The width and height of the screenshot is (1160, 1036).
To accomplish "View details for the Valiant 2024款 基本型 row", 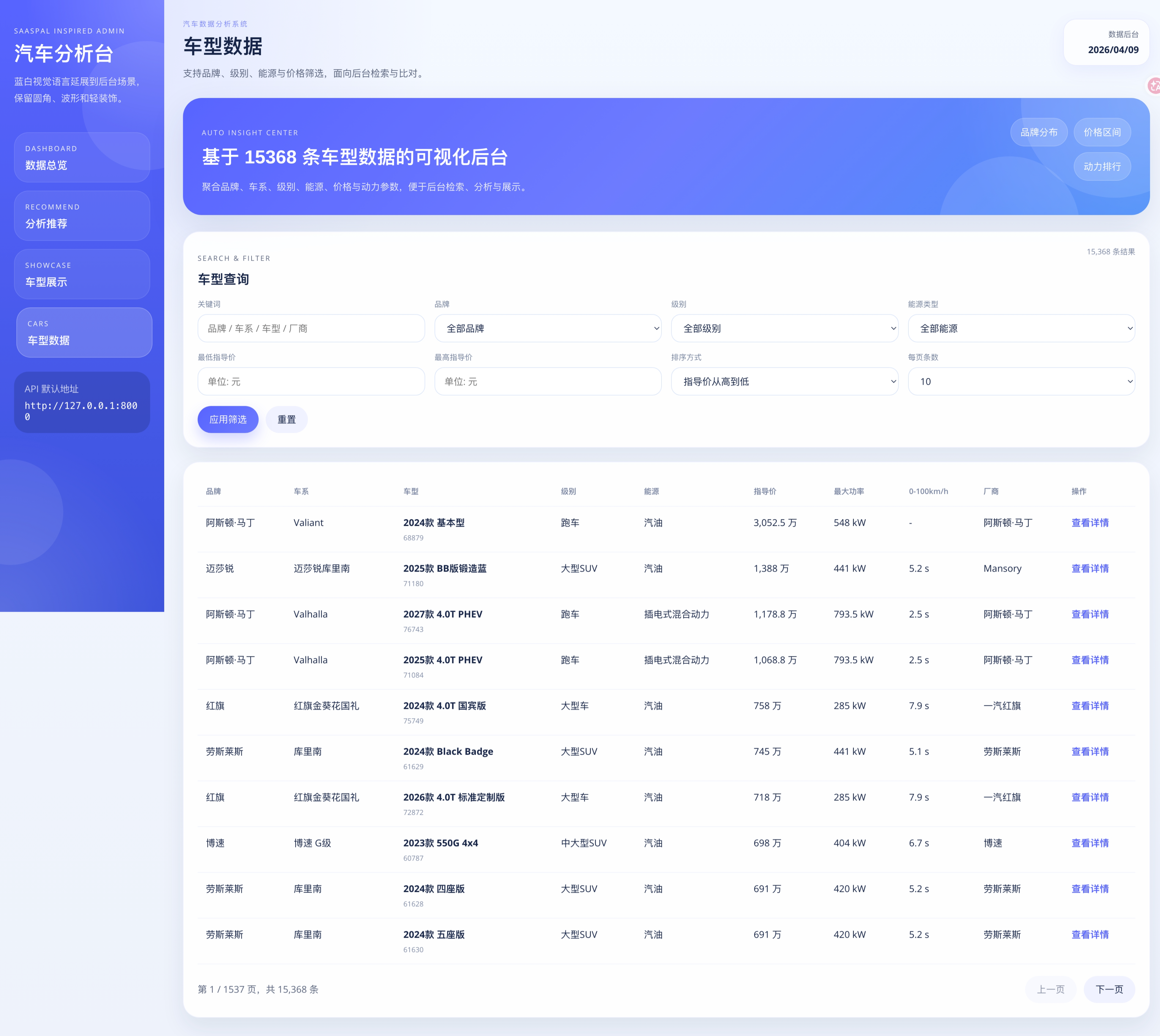I will tap(1089, 522).
